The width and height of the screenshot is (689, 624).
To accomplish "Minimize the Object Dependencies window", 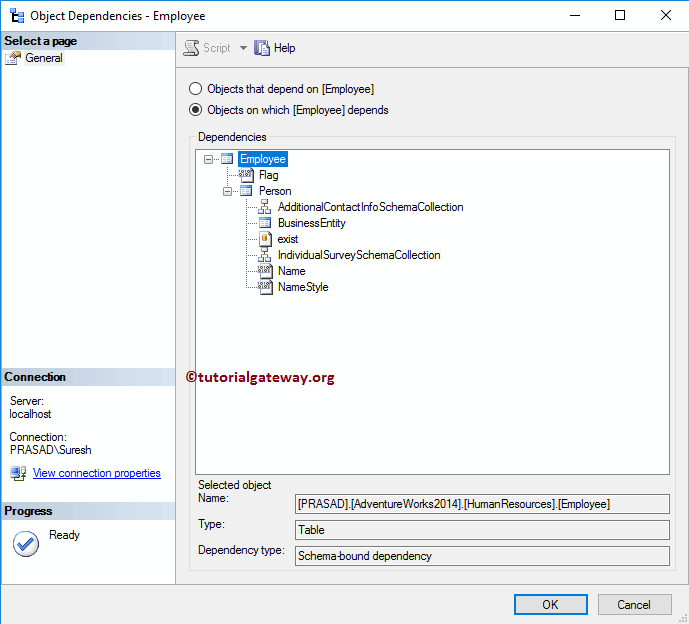I will coord(575,15).
